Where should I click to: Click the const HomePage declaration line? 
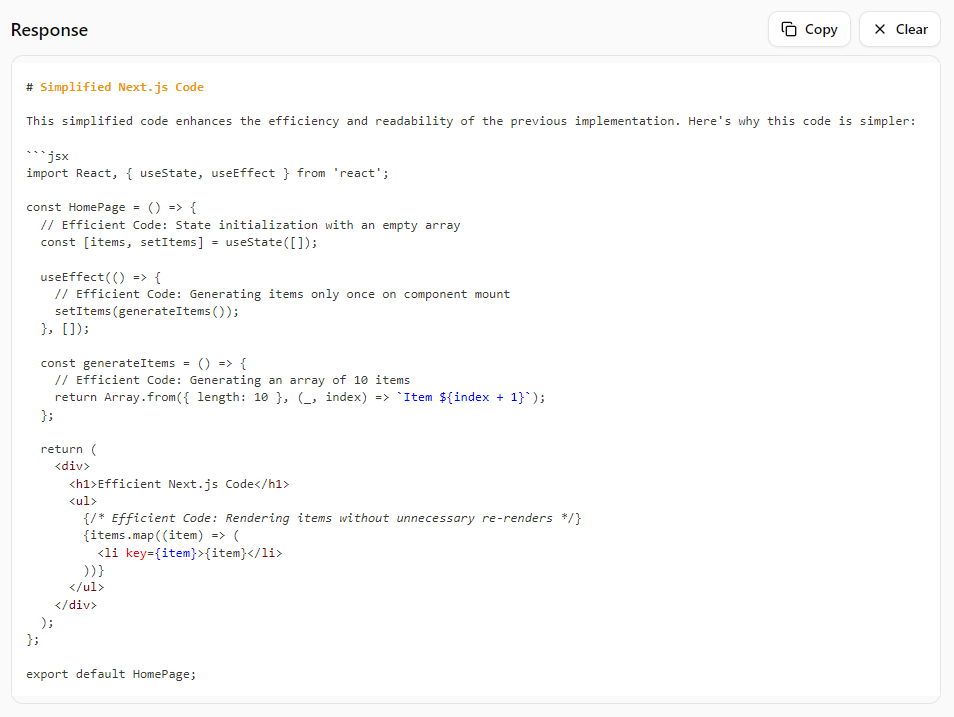click(x=112, y=207)
